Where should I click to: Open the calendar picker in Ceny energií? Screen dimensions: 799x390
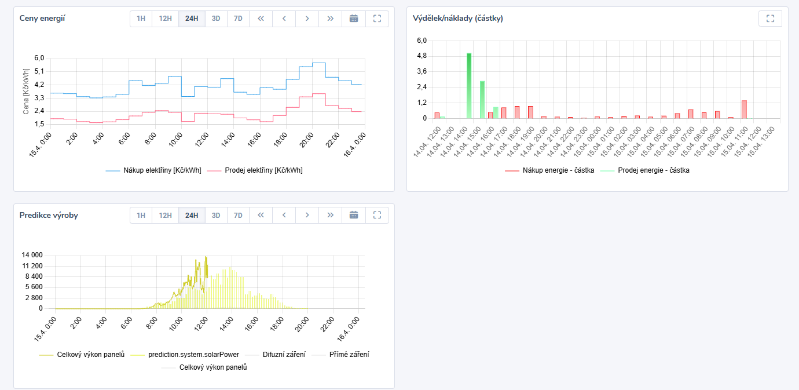(x=354, y=18)
